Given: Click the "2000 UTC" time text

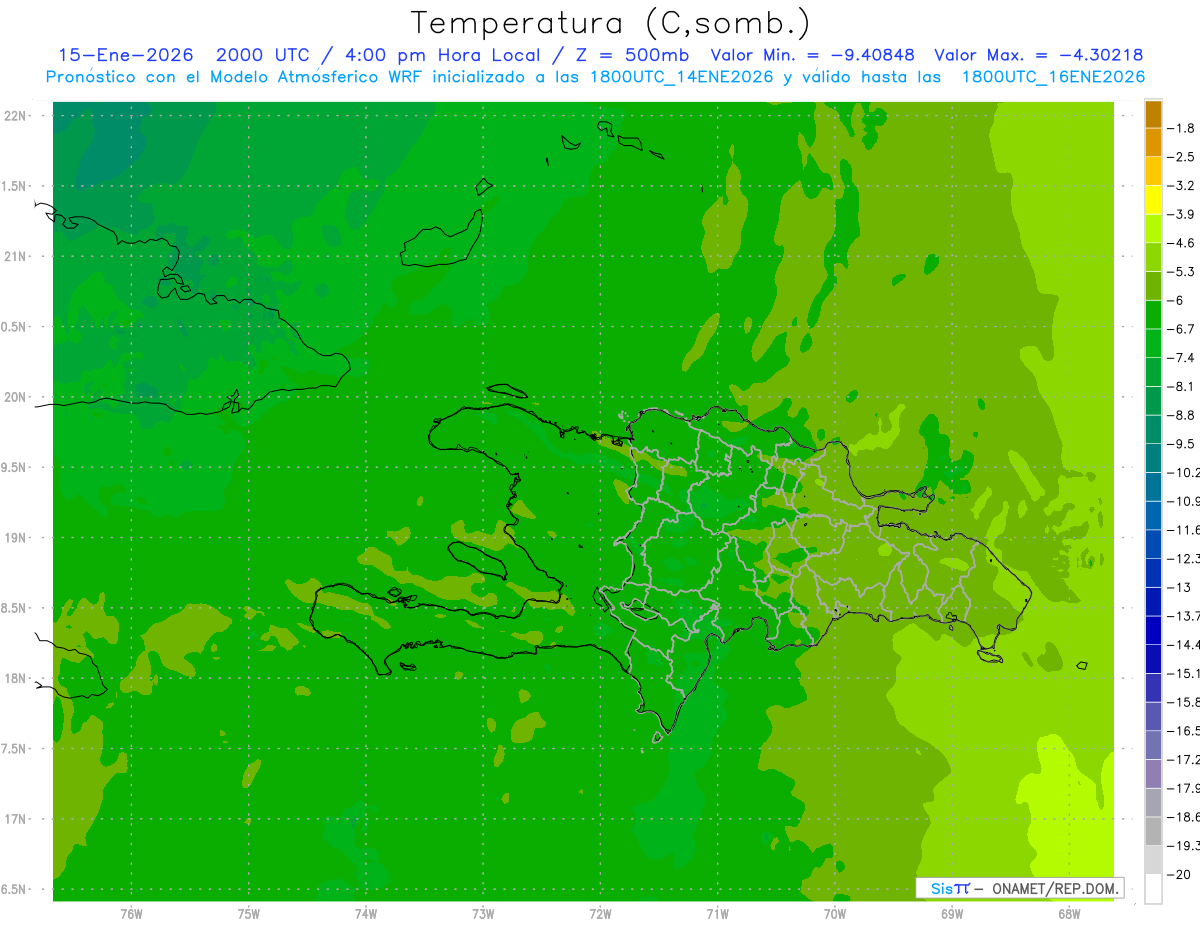Looking at the screenshot, I should (263, 55).
